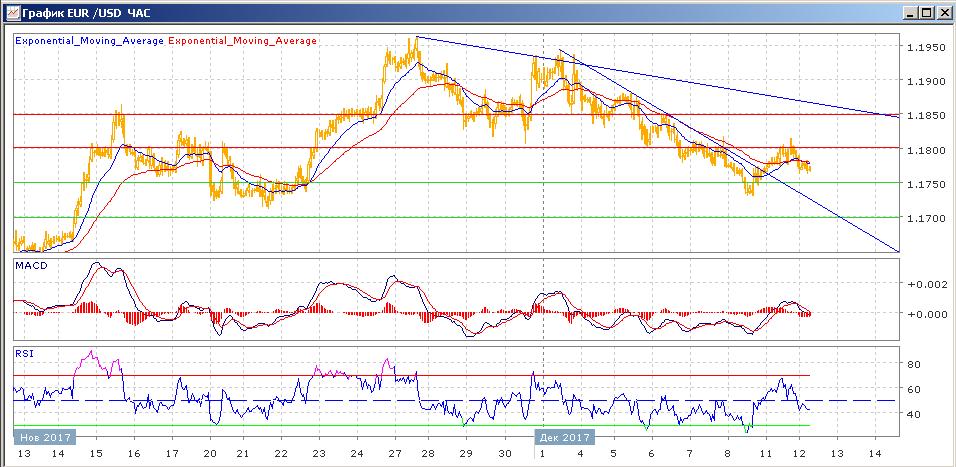Click the MACD indicator panel label
Screen dimensions: 956x467
(x=27, y=267)
